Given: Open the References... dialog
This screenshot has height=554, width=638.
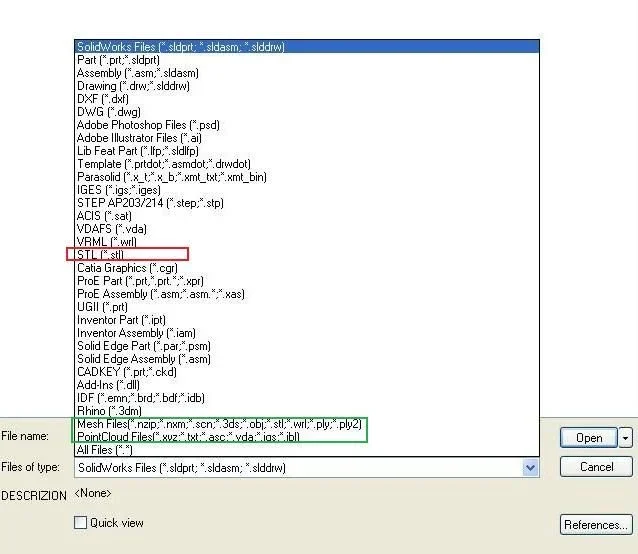Looking at the screenshot, I should pyautogui.click(x=596, y=525).
